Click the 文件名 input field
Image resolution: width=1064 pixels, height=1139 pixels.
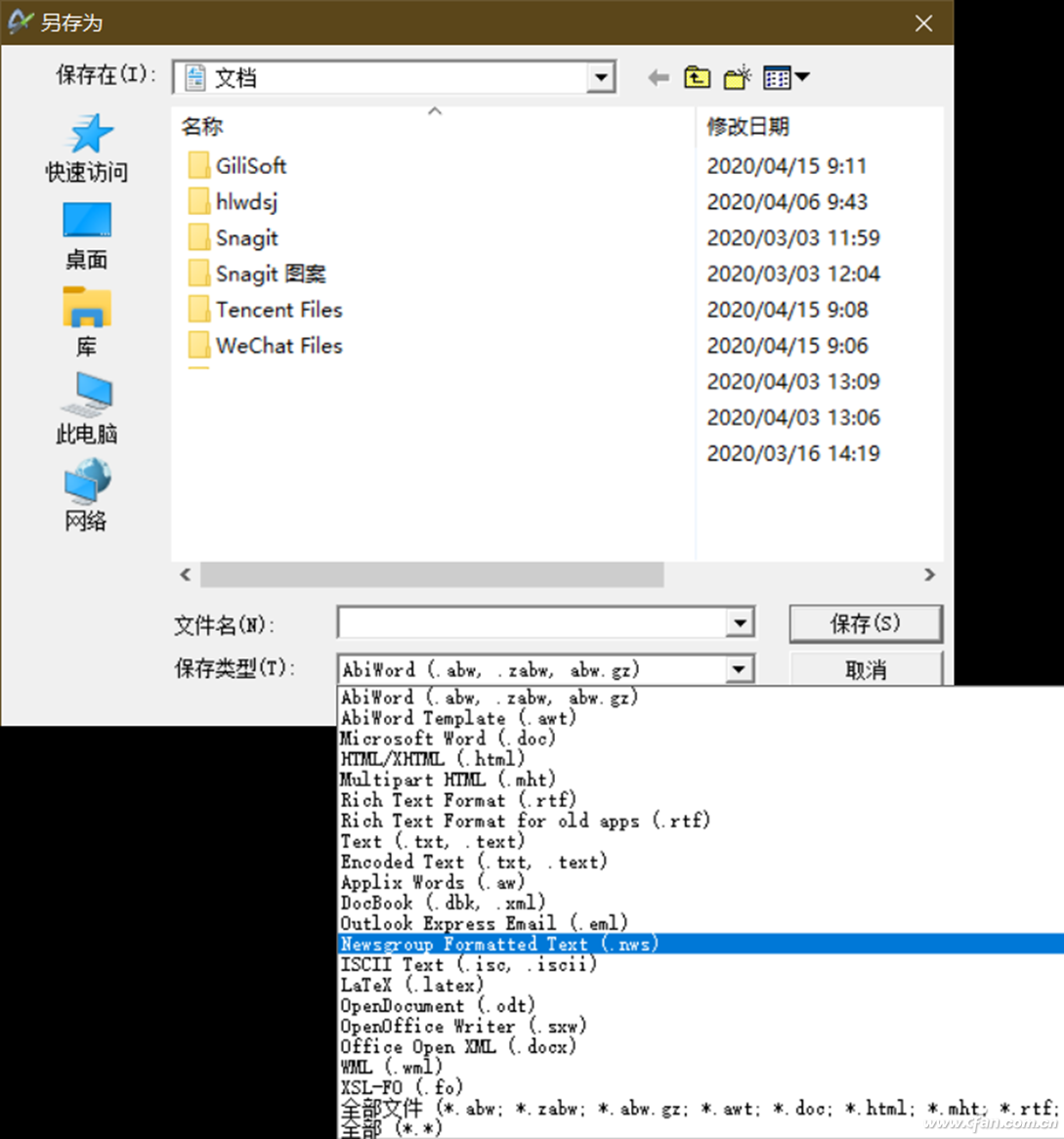537,622
